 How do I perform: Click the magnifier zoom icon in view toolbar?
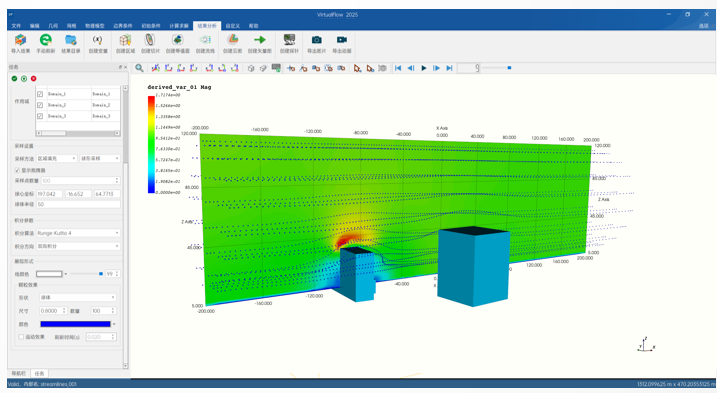(x=139, y=68)
